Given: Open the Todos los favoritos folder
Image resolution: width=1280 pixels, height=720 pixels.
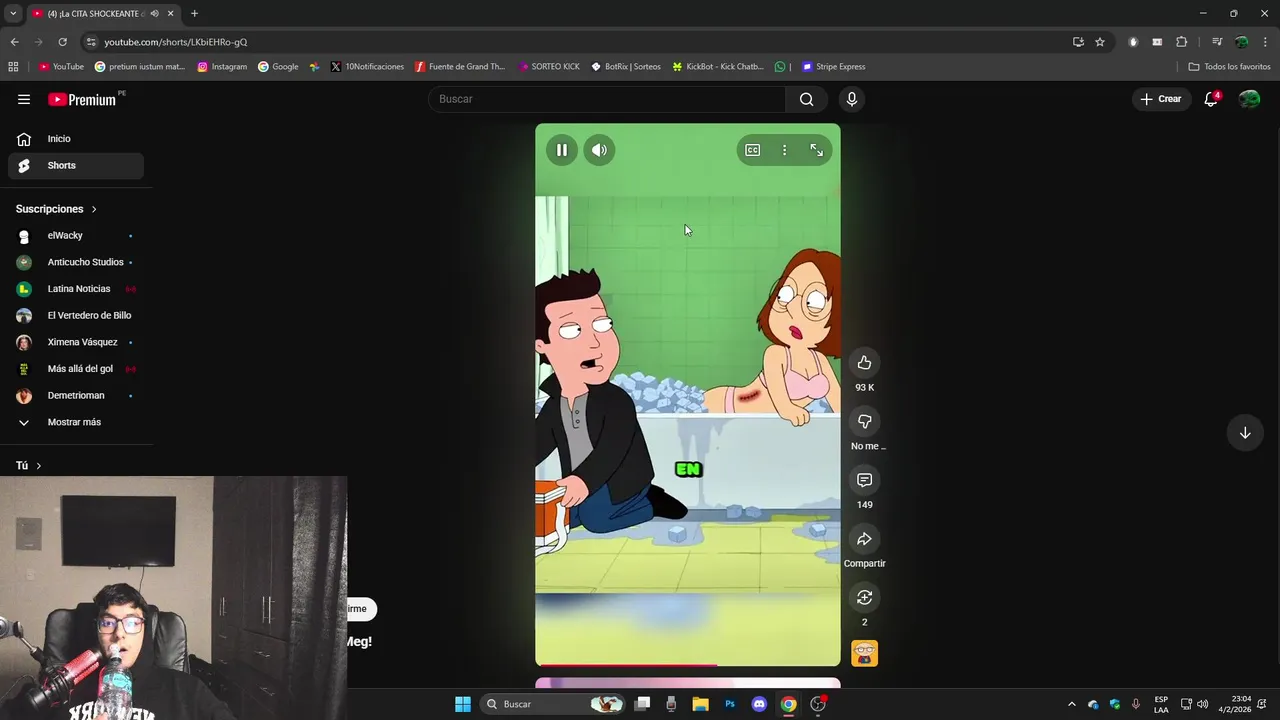Looking at the screenshot, I should coord(1229,67).
